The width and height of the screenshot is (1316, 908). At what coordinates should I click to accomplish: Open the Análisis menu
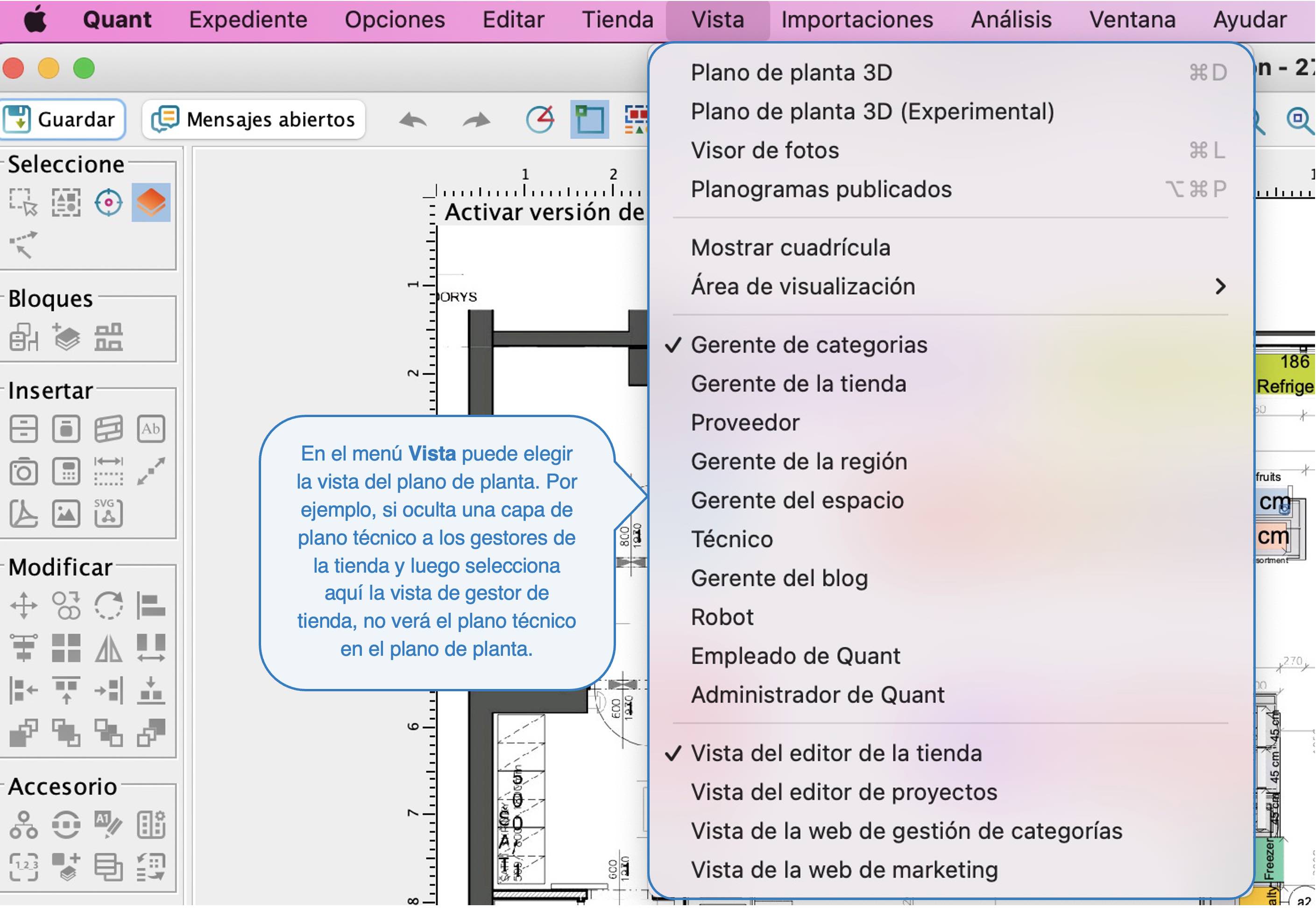pyautogui.click(x=1011, y=20)
